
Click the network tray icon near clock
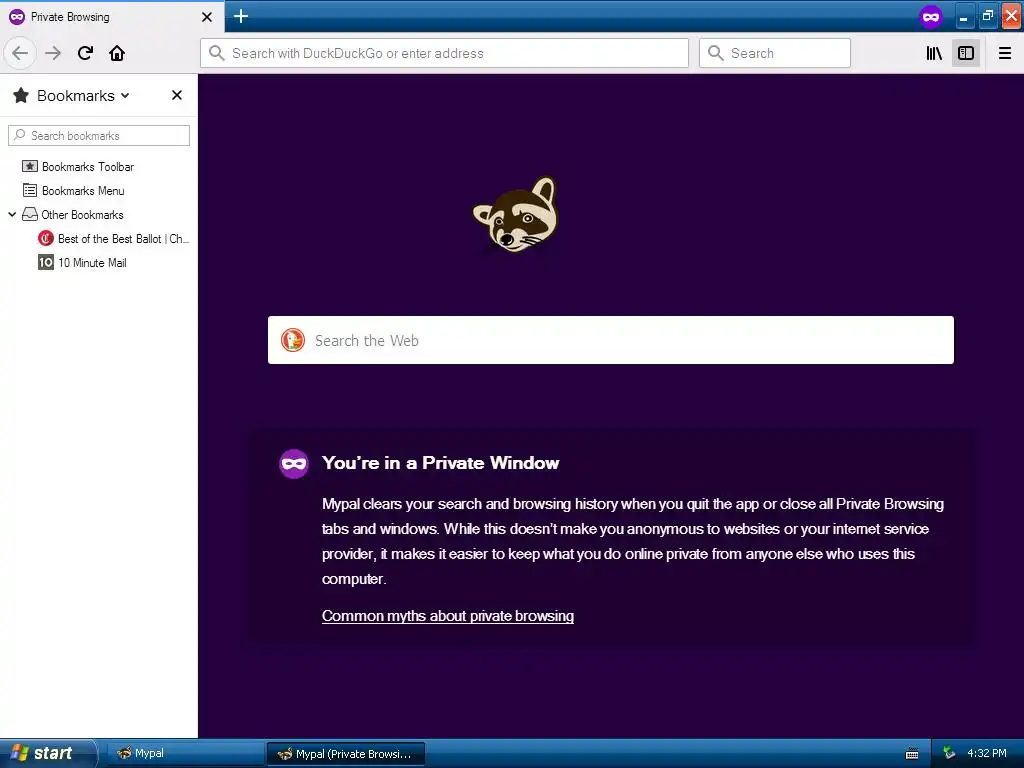coord(950,753)
